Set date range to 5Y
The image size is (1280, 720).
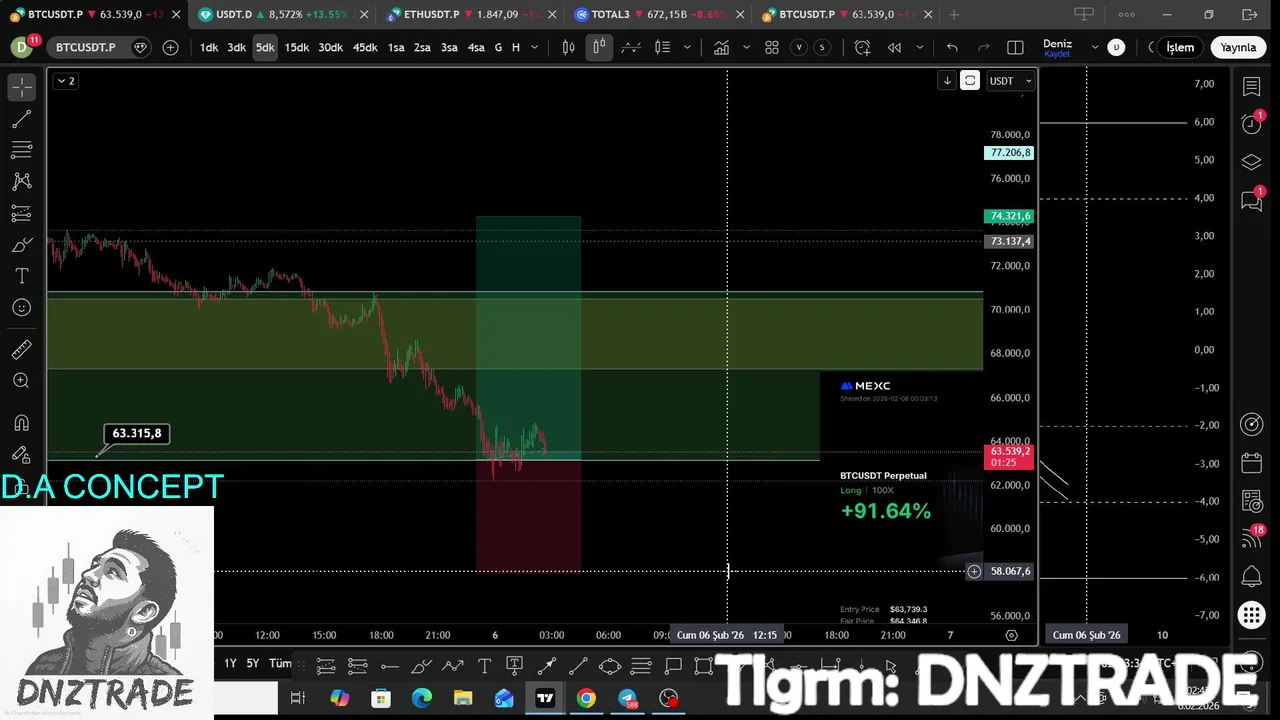click(253, 663)
